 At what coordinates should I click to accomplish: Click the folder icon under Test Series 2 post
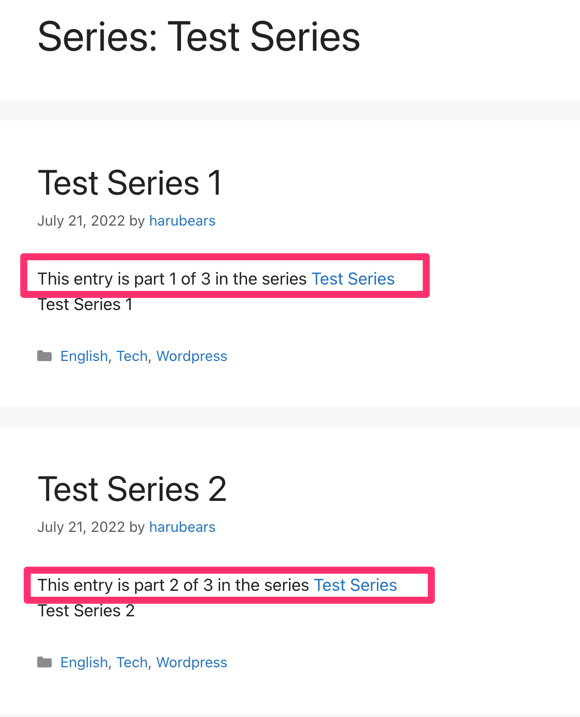(x=44, y=662)
